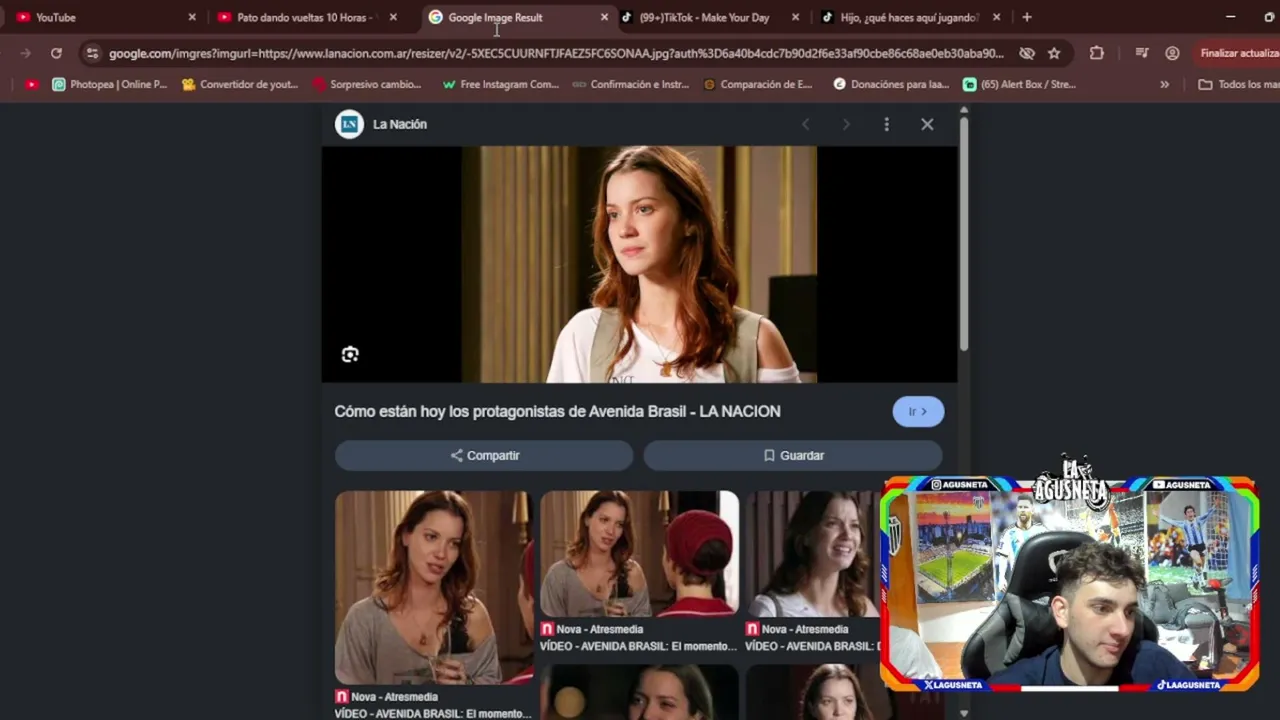Image resolution: width=1280 pixels, height=720 pixels.
Task: View site information icon in address bar
Action: click(92, 53)
